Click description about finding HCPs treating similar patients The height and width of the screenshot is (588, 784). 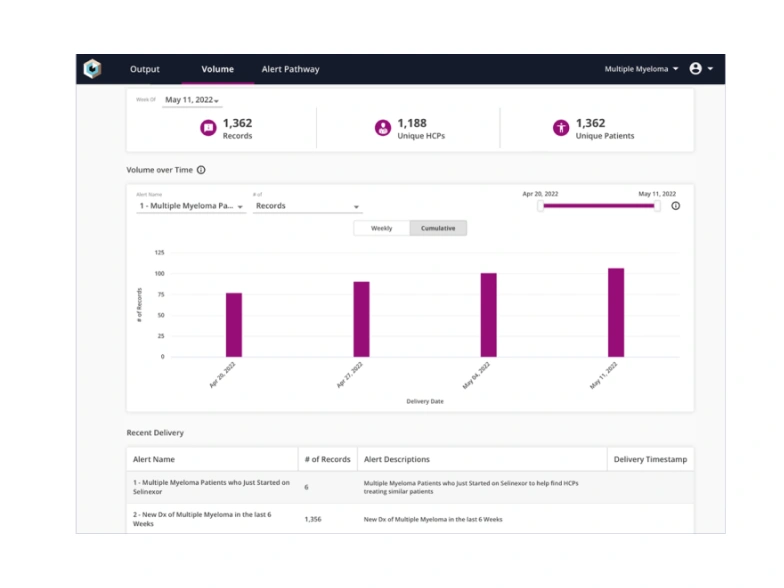coord(471,488)
